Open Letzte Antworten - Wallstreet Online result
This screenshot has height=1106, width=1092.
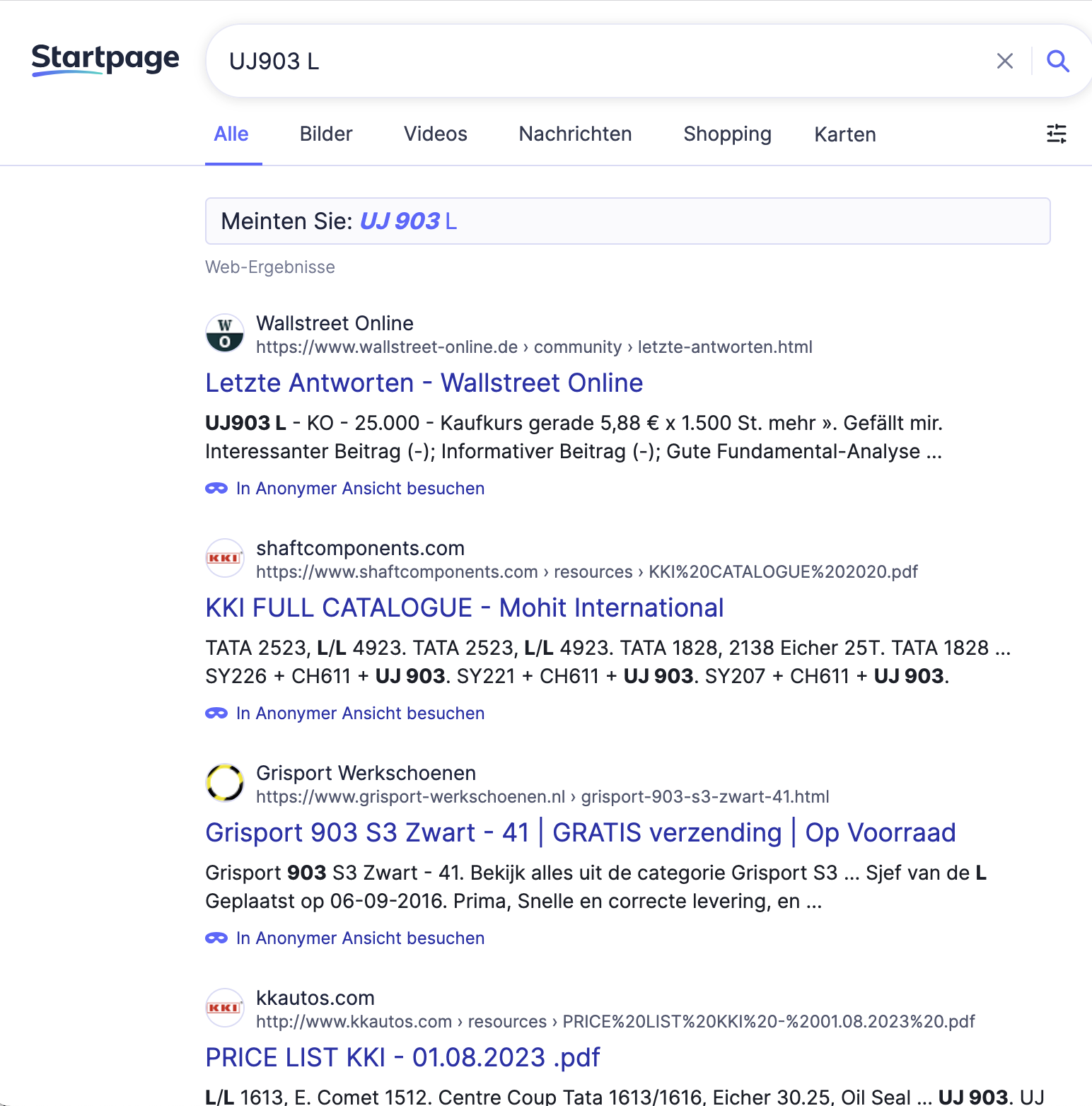pyautogui.click(x=424, y=383)
